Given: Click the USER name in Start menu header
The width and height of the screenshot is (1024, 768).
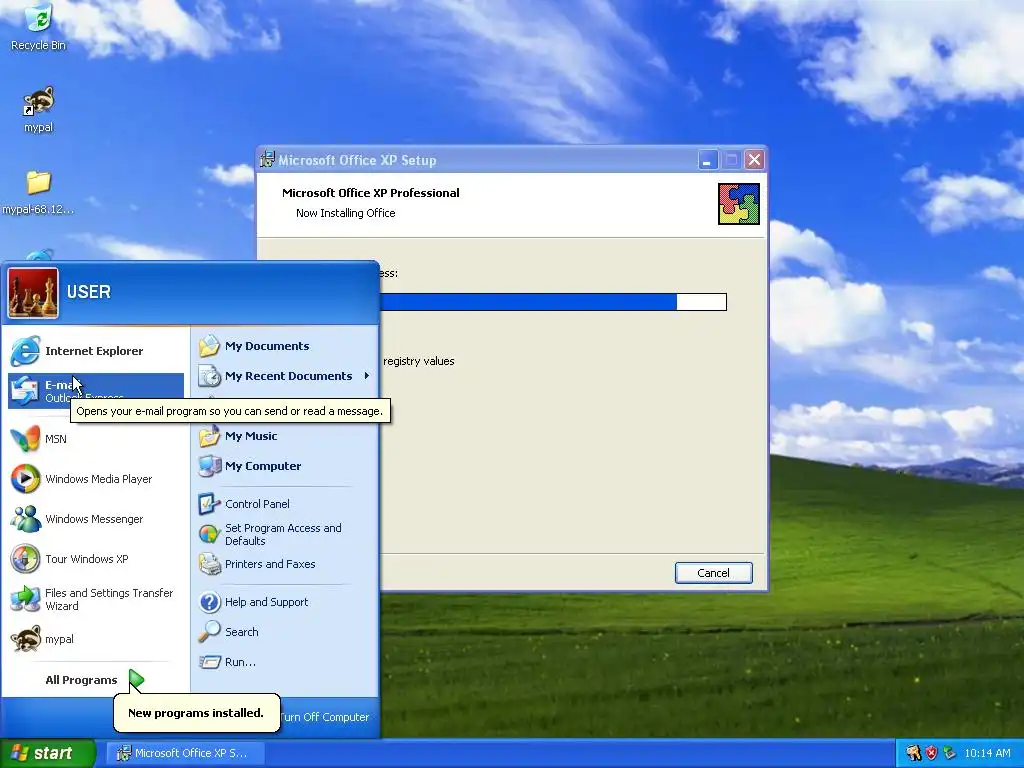Looking at the screenshot, I should pos(89,292).
